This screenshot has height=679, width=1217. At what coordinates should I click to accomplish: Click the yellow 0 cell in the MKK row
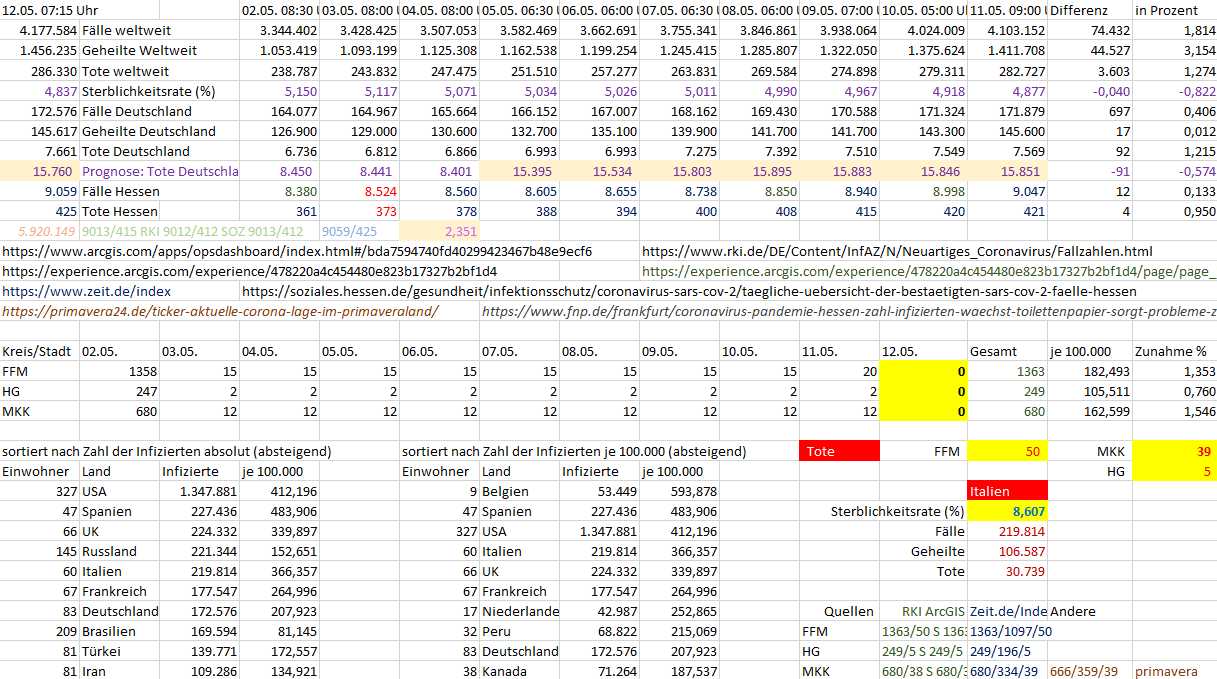pos(925,411)
